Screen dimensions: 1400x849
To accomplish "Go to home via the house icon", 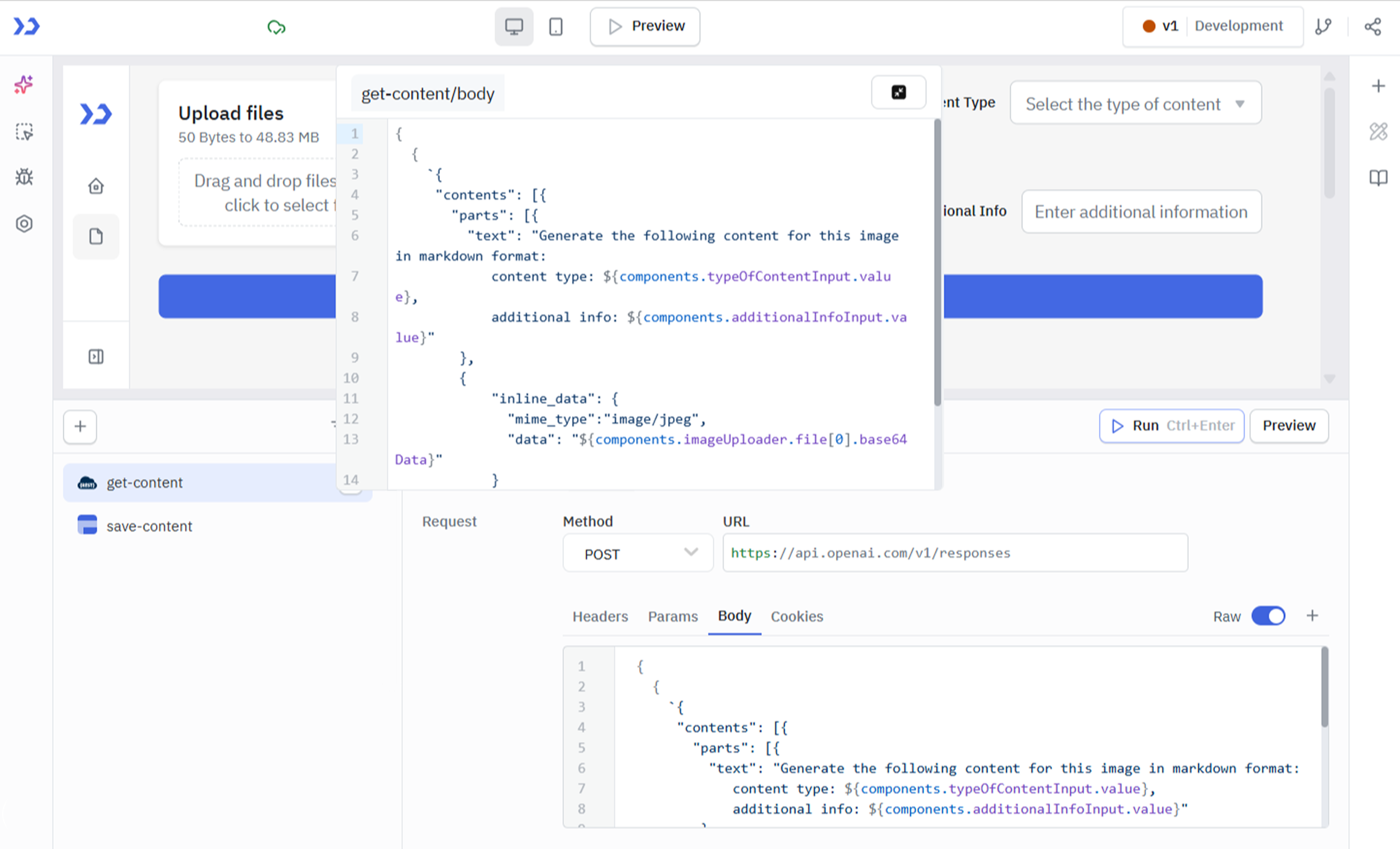I will click(x=96, y=186).
